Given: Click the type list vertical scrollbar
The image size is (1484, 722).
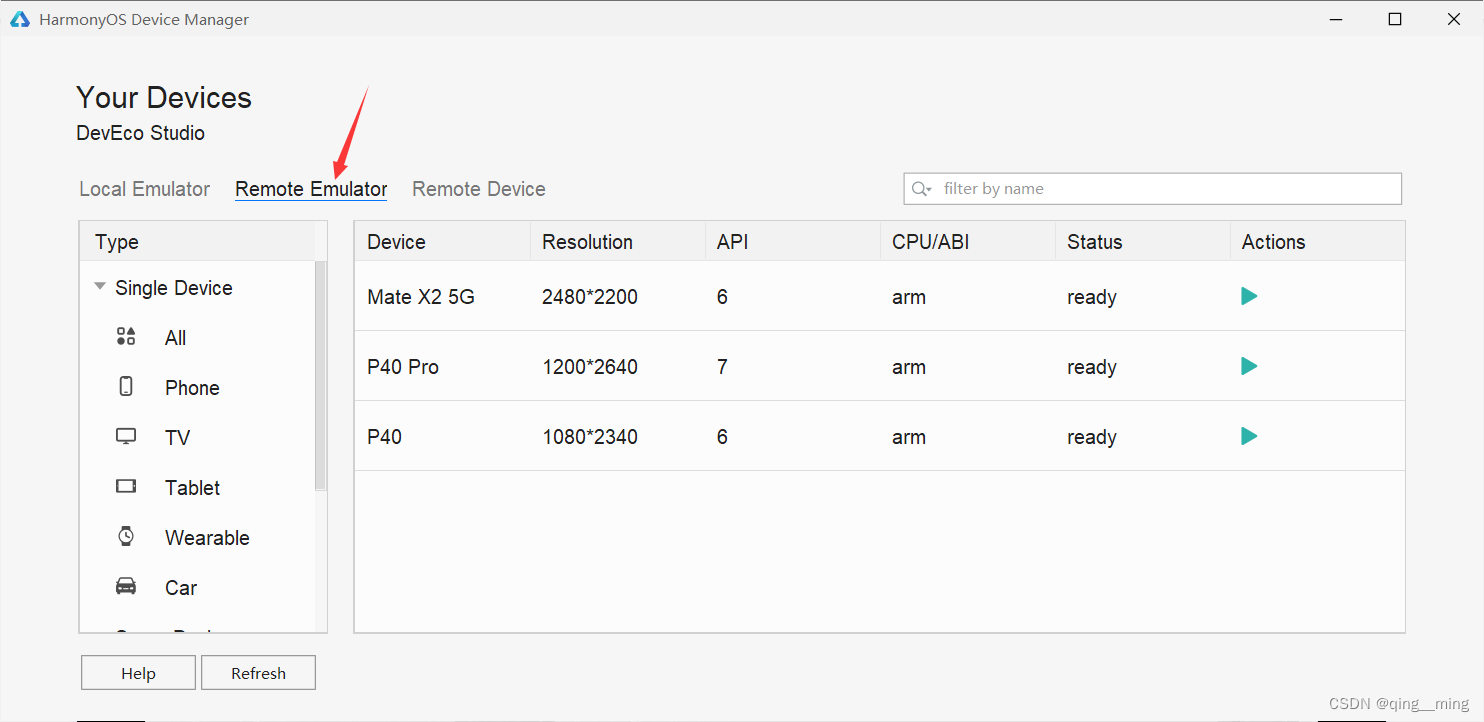Looking at the screenshot, I should pyautogui.click(x=321, y=375).
